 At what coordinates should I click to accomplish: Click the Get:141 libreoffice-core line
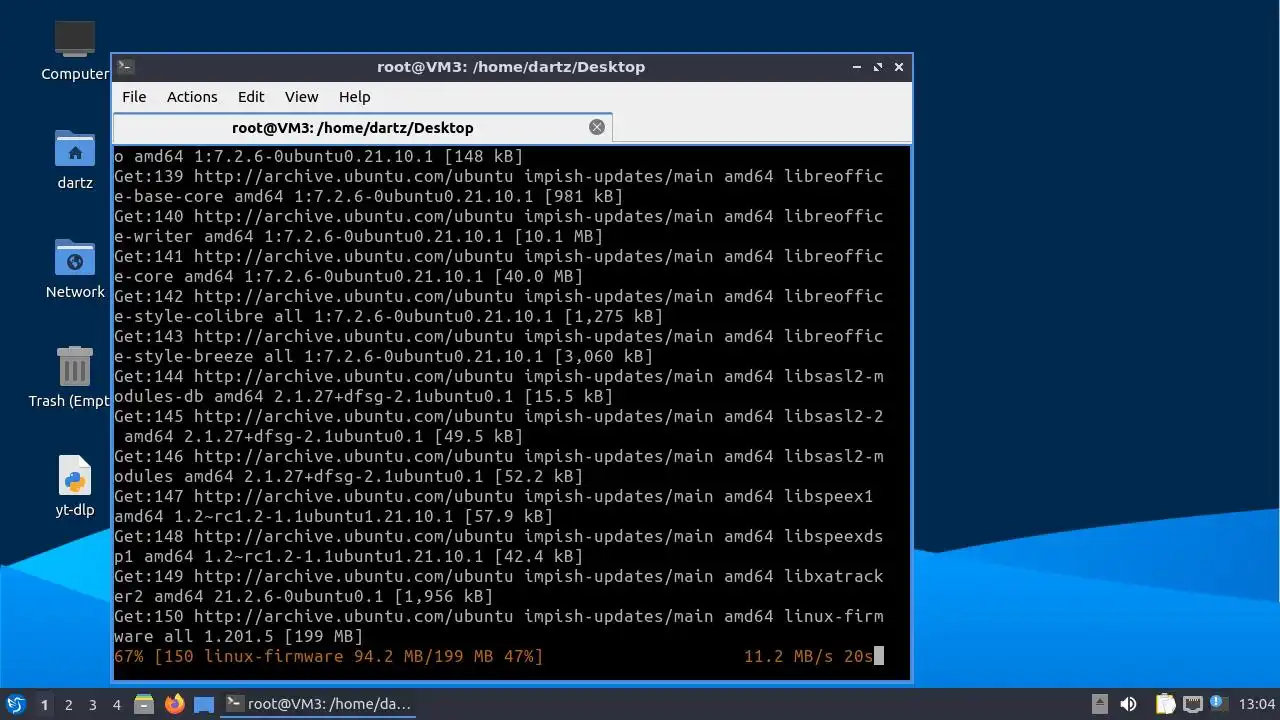click(x=499, y=266)
